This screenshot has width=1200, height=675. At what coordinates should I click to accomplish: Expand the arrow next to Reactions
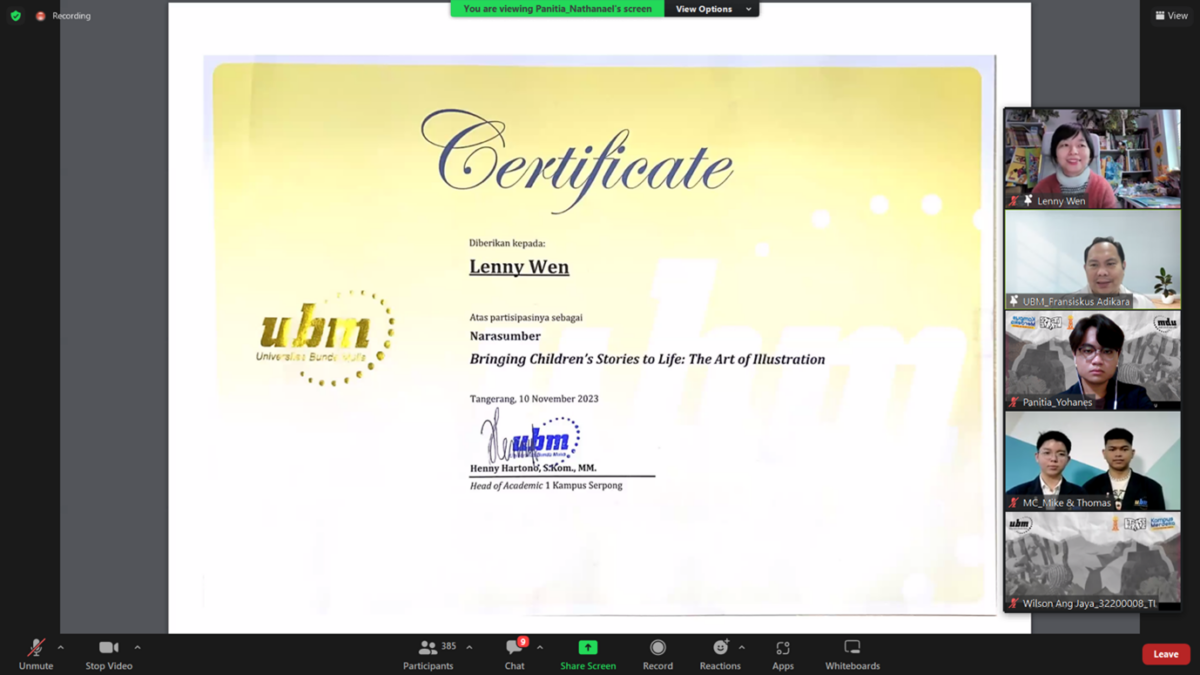(741, 647)
